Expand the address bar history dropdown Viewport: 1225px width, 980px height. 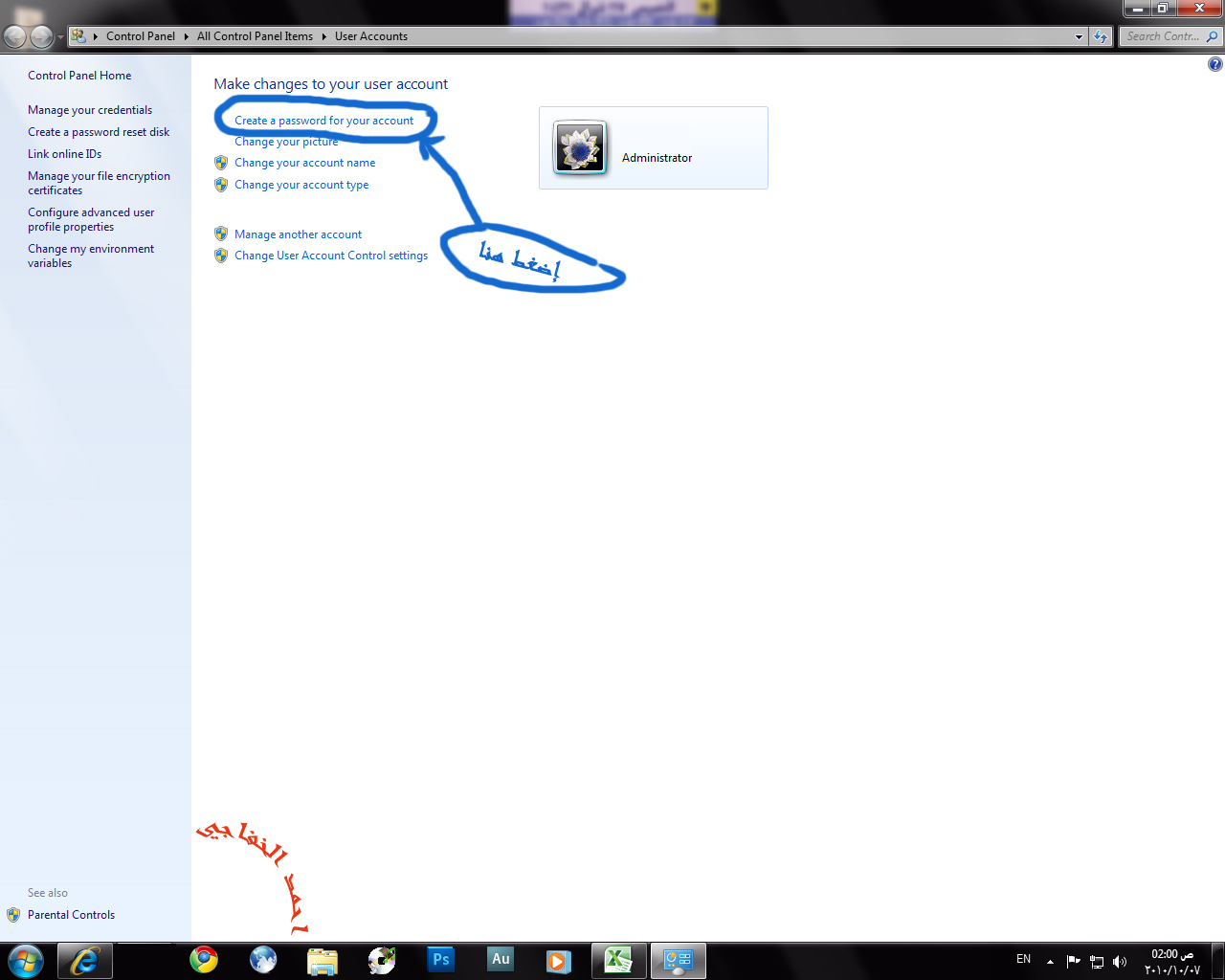pos(1079,36)
